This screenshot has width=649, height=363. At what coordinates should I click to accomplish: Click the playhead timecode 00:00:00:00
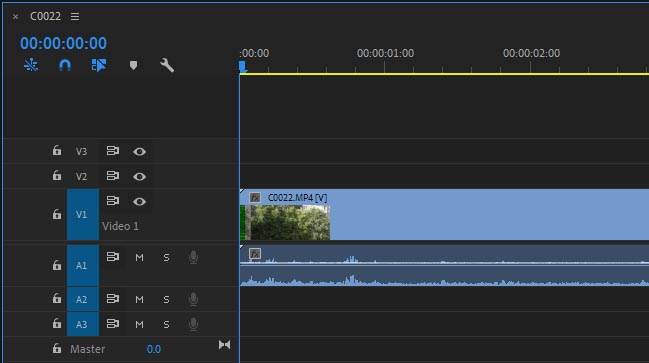tap(63, 43)
